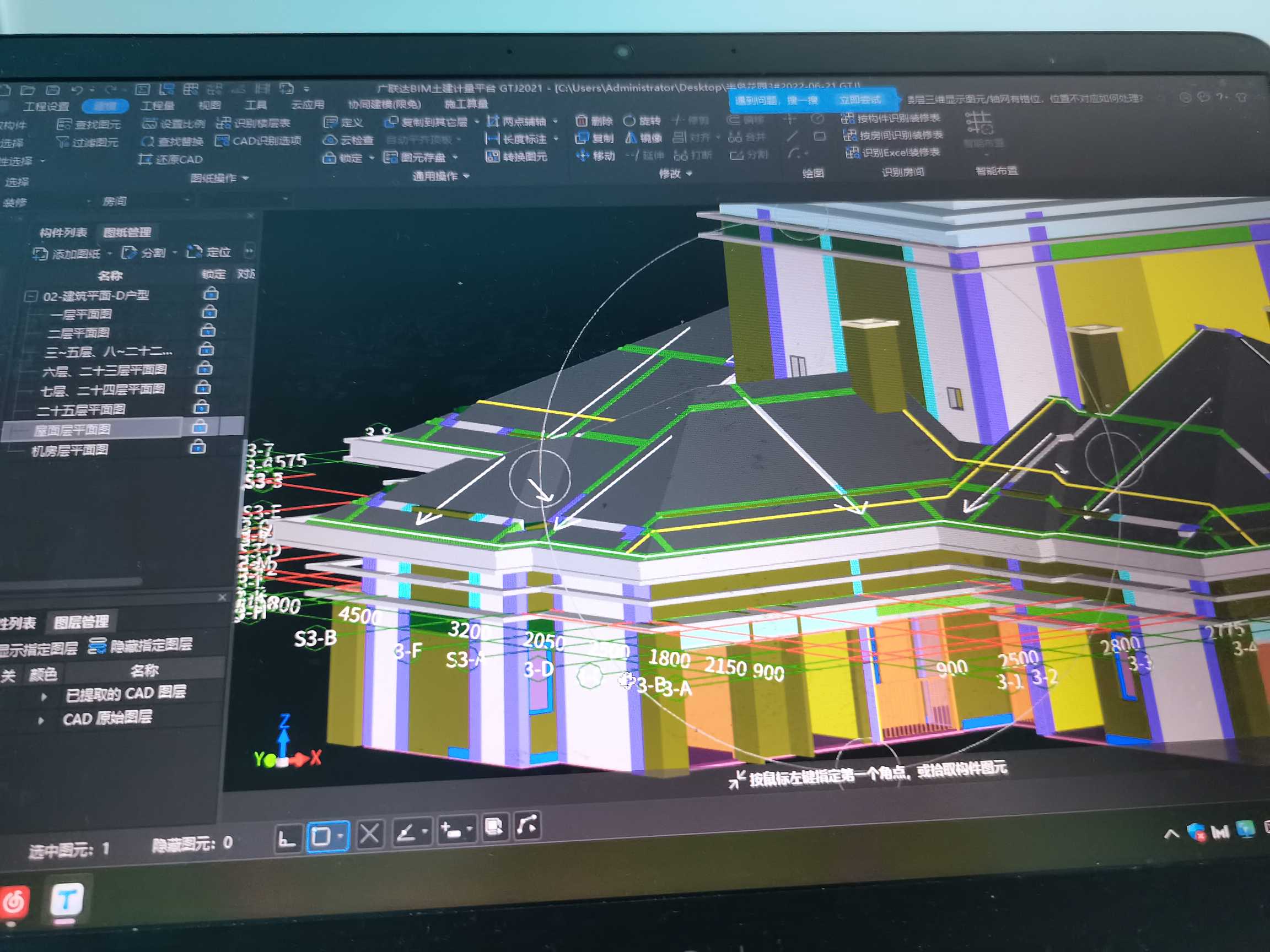The height and width of the screenshot is (952, 1270).
Task: Toggle the lock for 02-建筑平面-D户型
Action: point(211,294)
